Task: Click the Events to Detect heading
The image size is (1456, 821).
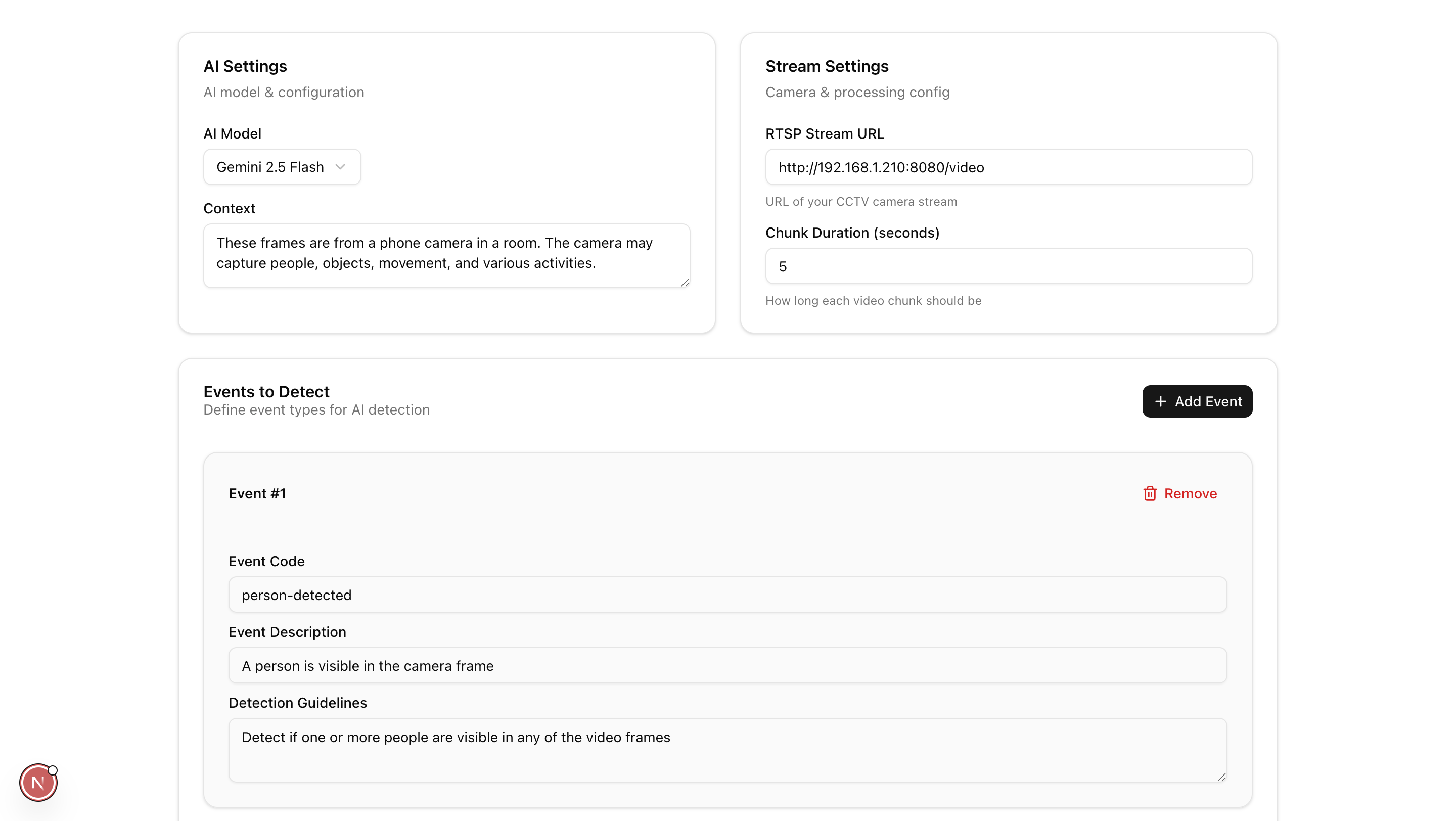Action: point(266,391)
